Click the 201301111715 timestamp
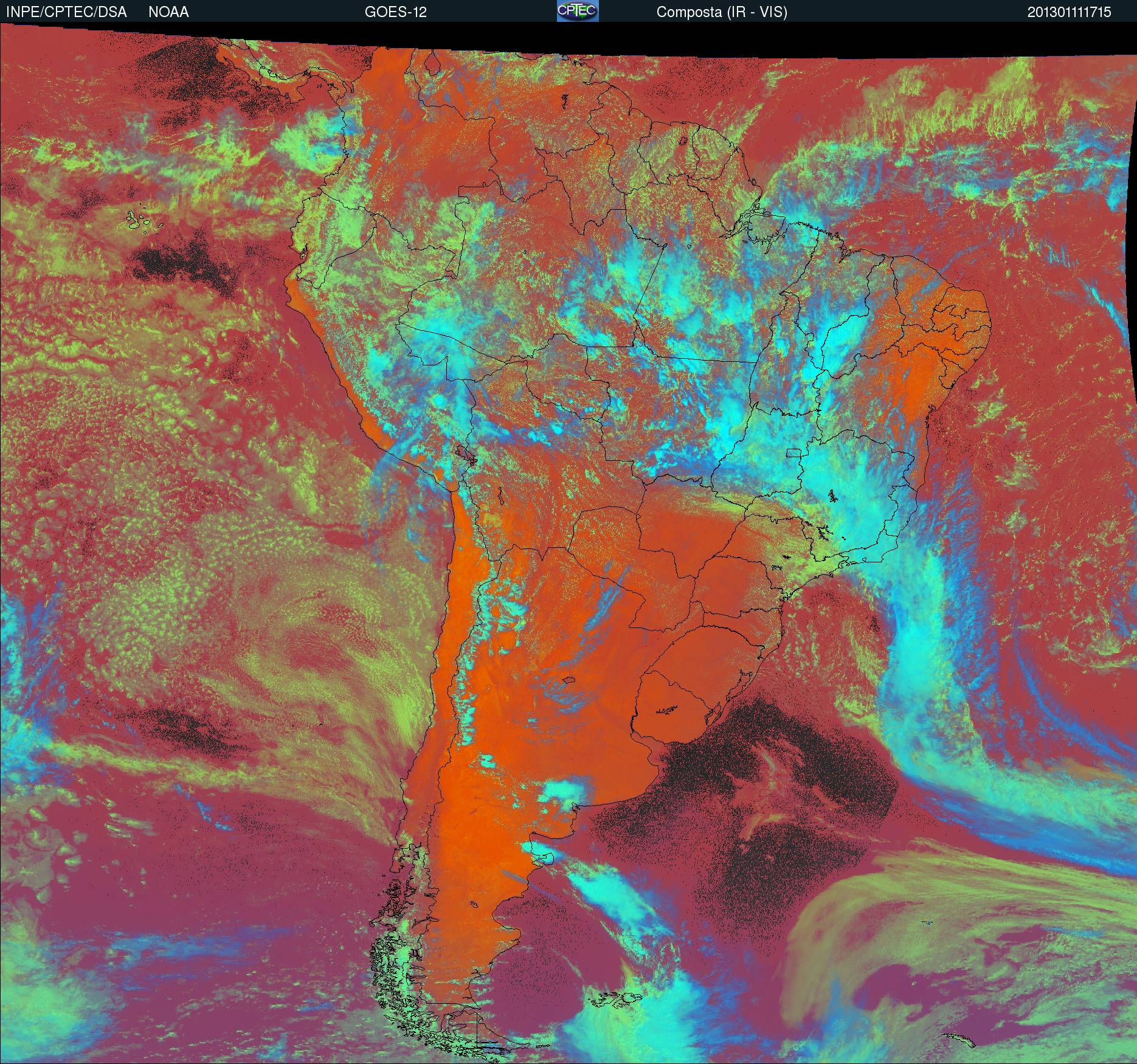This screenshot has width=1137, height=1064. [1070, 12]
